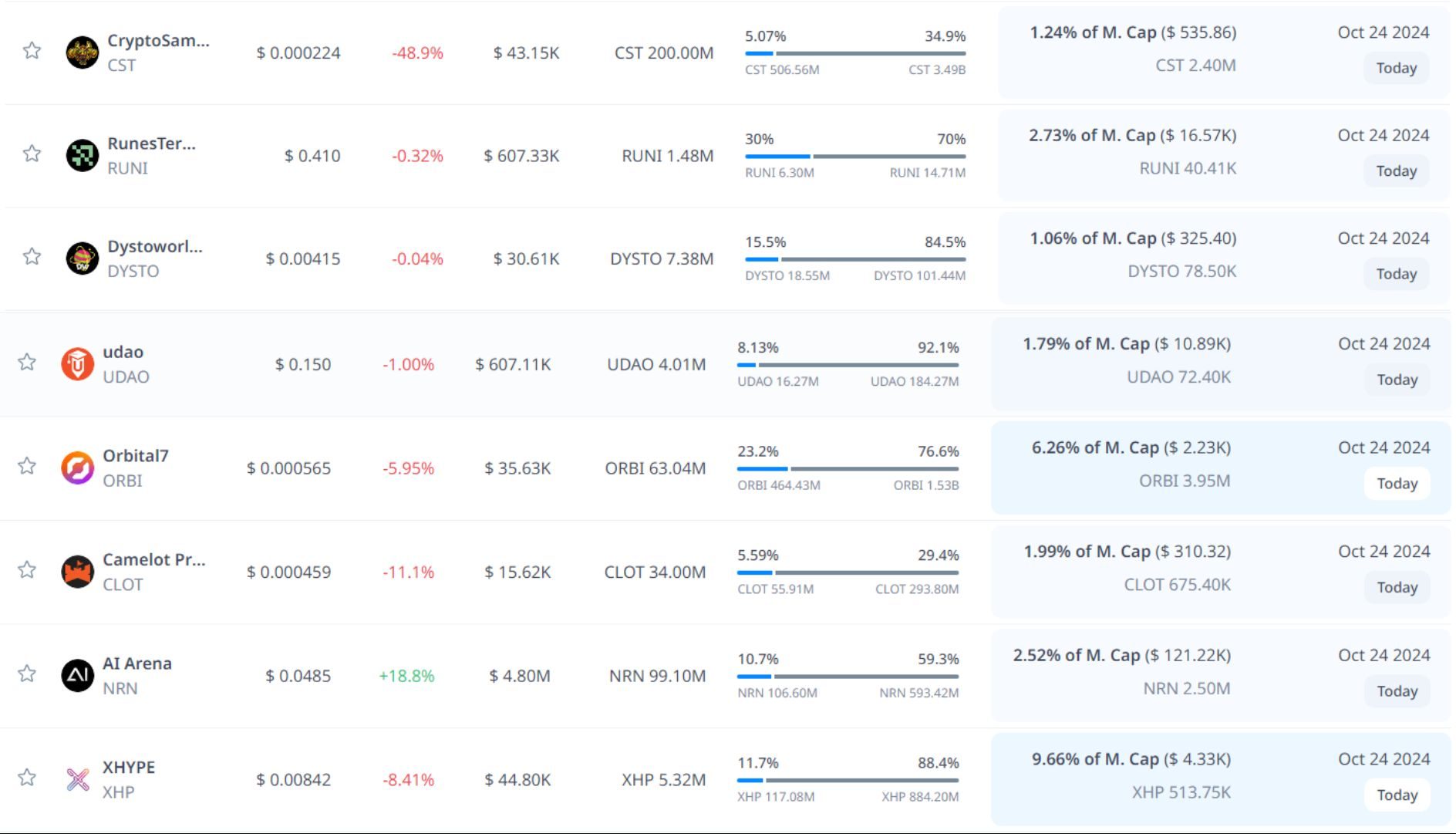The image size is (1456, 834).
Task: Select the udao 1.79% M. Cap unlock card
Action: click(1220, 363)
